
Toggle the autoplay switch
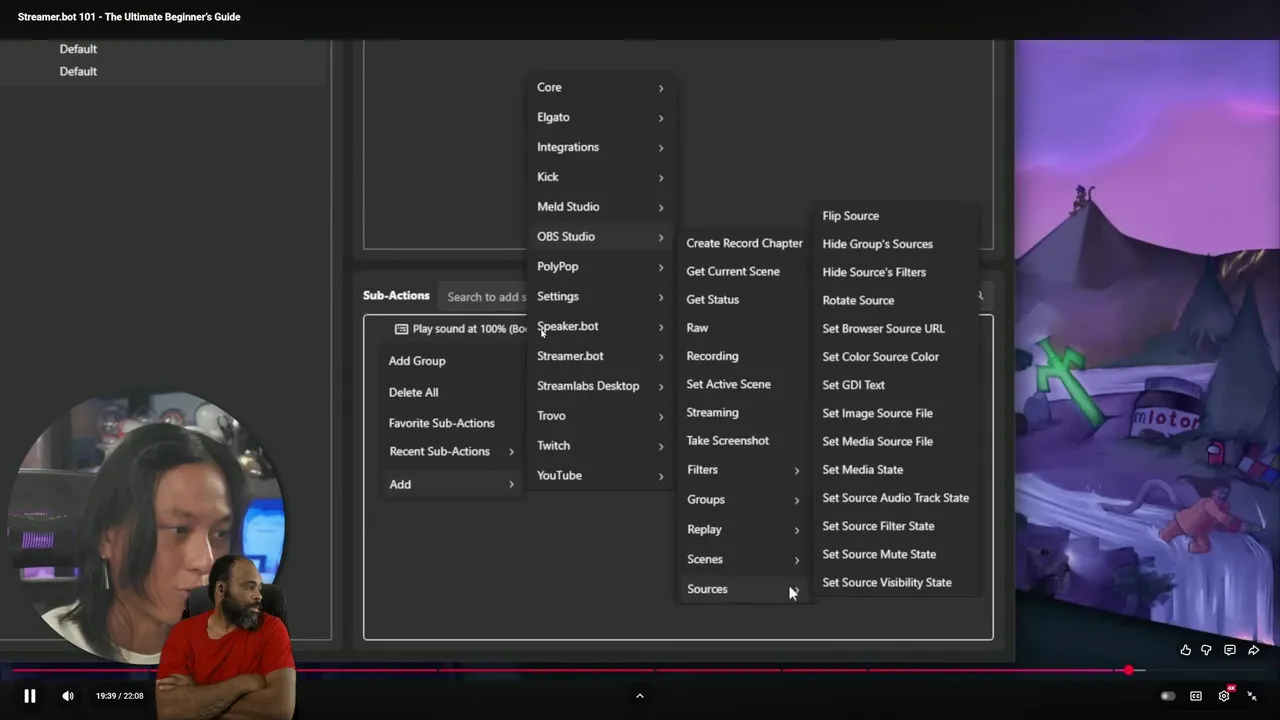[1167, 696]
